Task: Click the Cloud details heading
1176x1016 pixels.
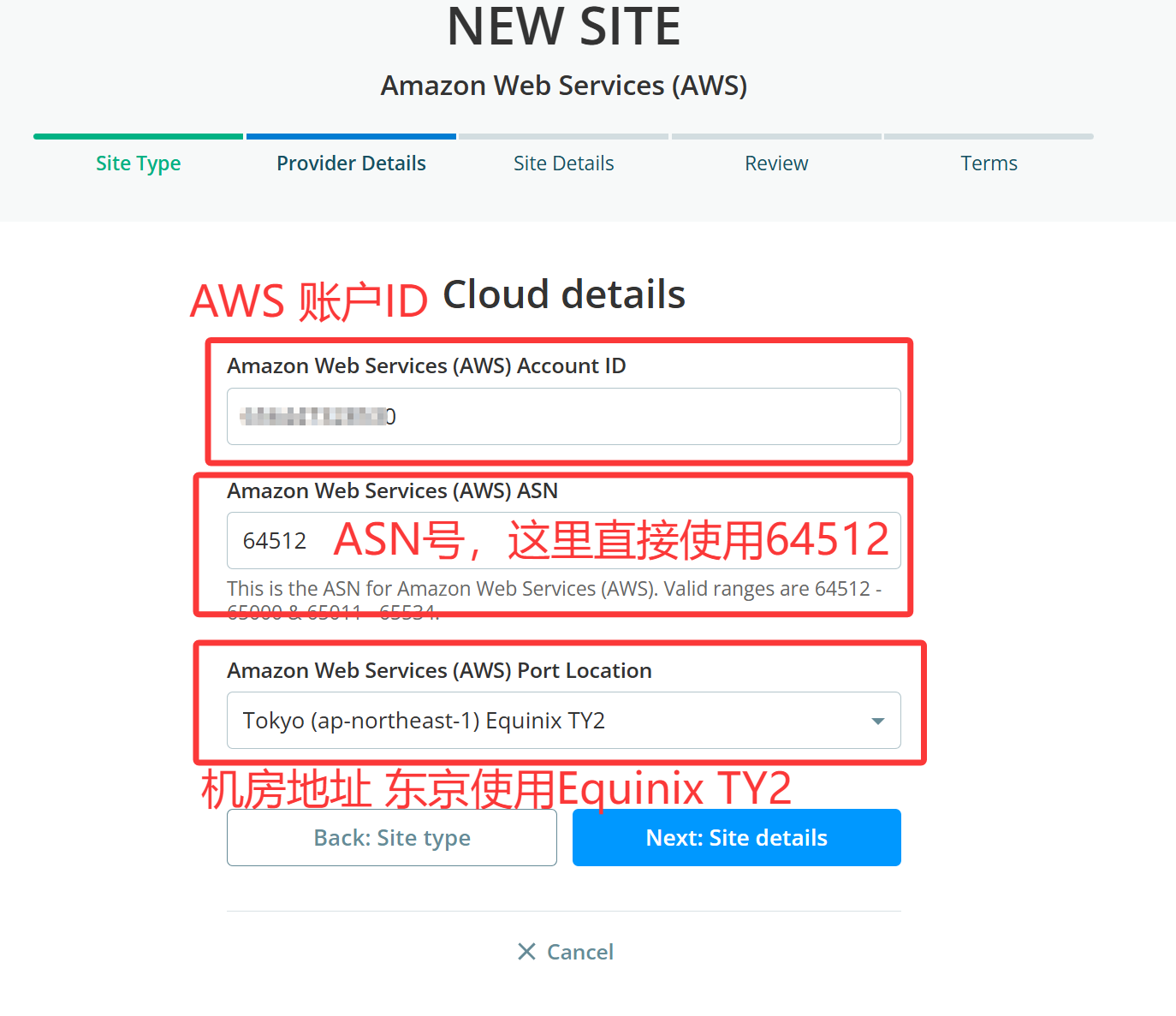Action: click(x=564, y=294)
